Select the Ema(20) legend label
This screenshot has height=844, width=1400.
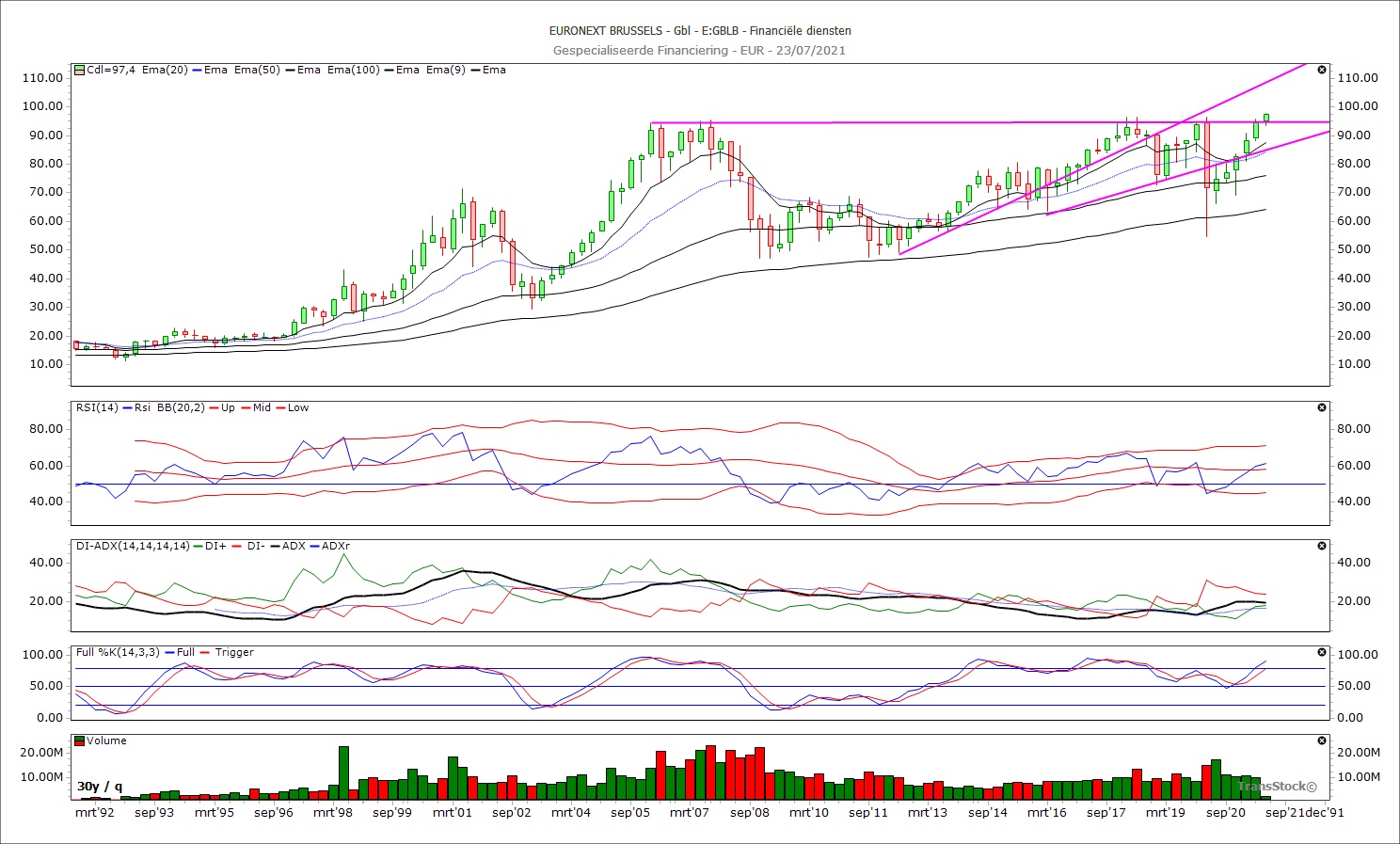coord(165,70)
